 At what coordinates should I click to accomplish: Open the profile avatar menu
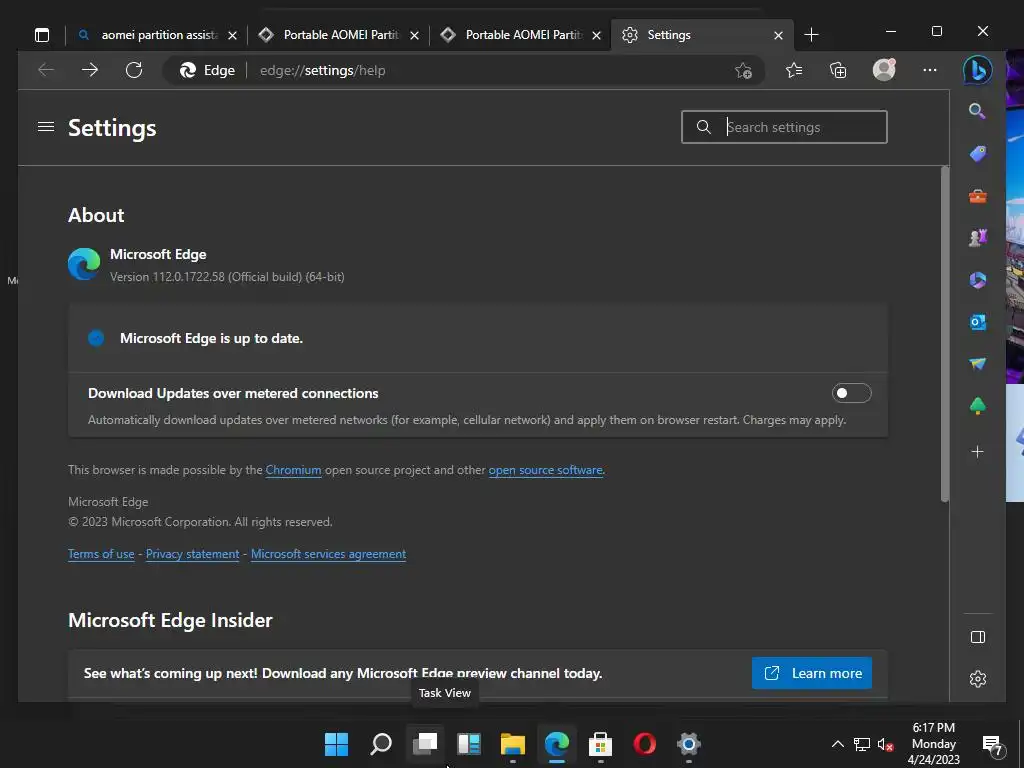[884, 70]
